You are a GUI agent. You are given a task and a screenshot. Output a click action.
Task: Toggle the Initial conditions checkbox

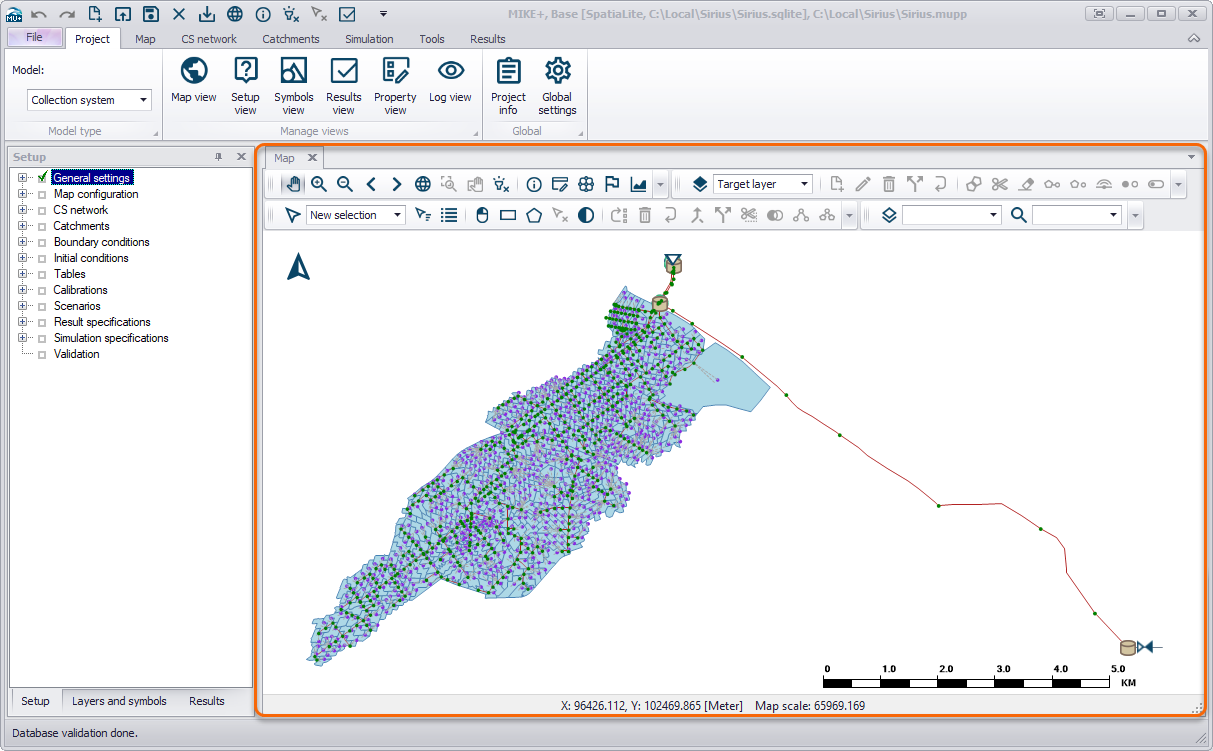pyautogui.click(x=42, y=258)
